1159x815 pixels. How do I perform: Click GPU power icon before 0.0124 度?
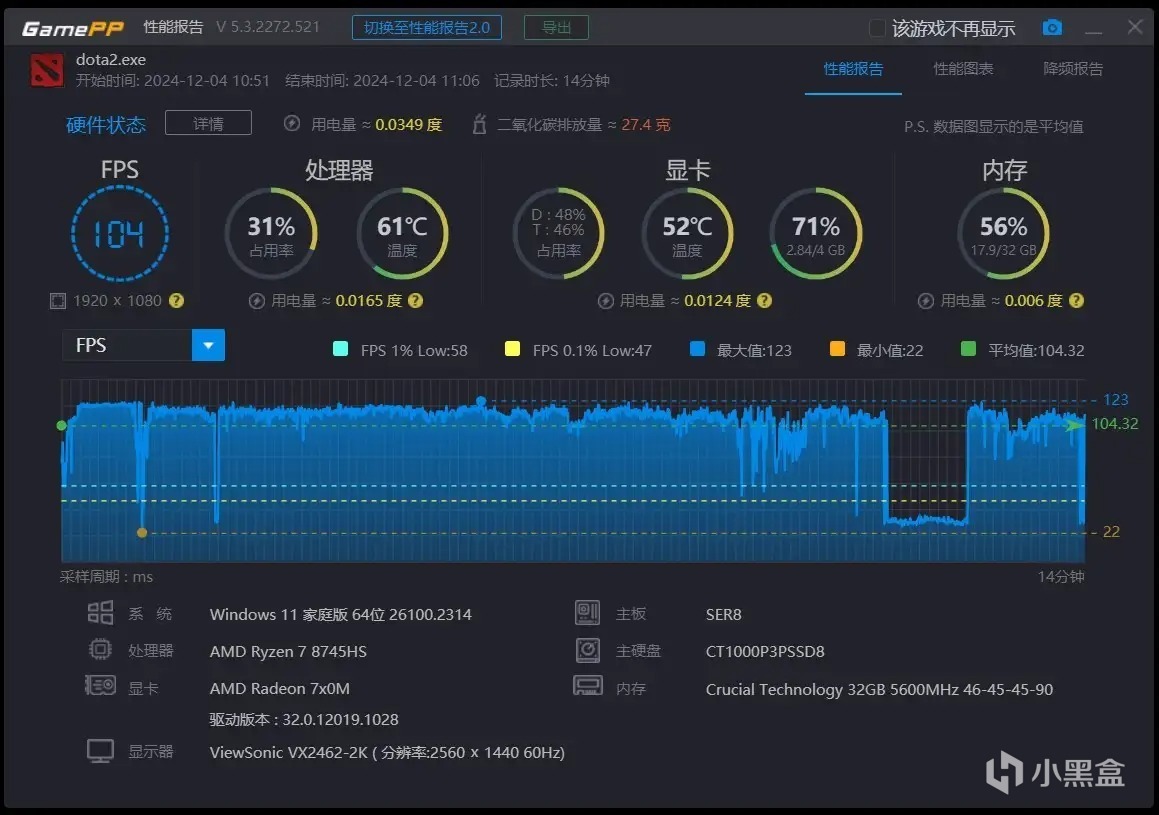coord(605,301)
